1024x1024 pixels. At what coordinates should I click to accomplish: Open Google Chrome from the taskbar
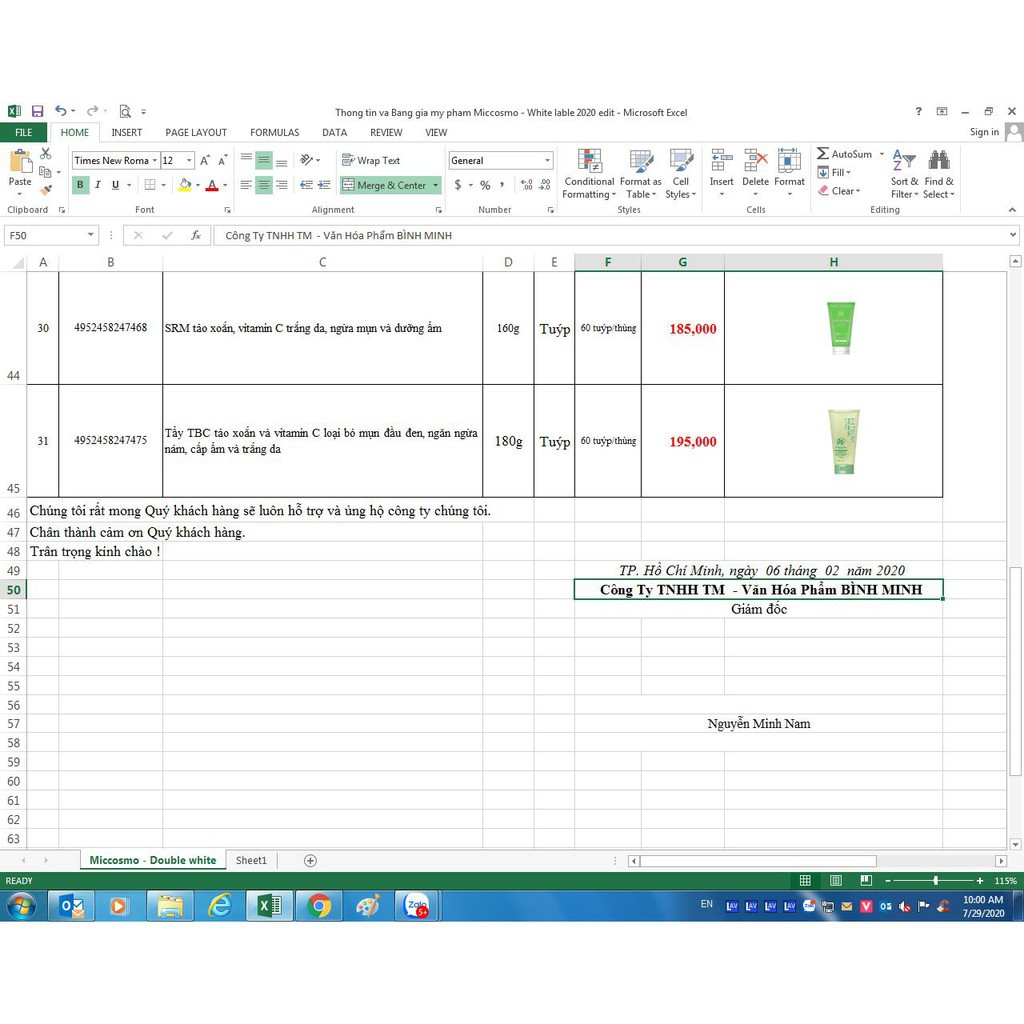[319, 906]
